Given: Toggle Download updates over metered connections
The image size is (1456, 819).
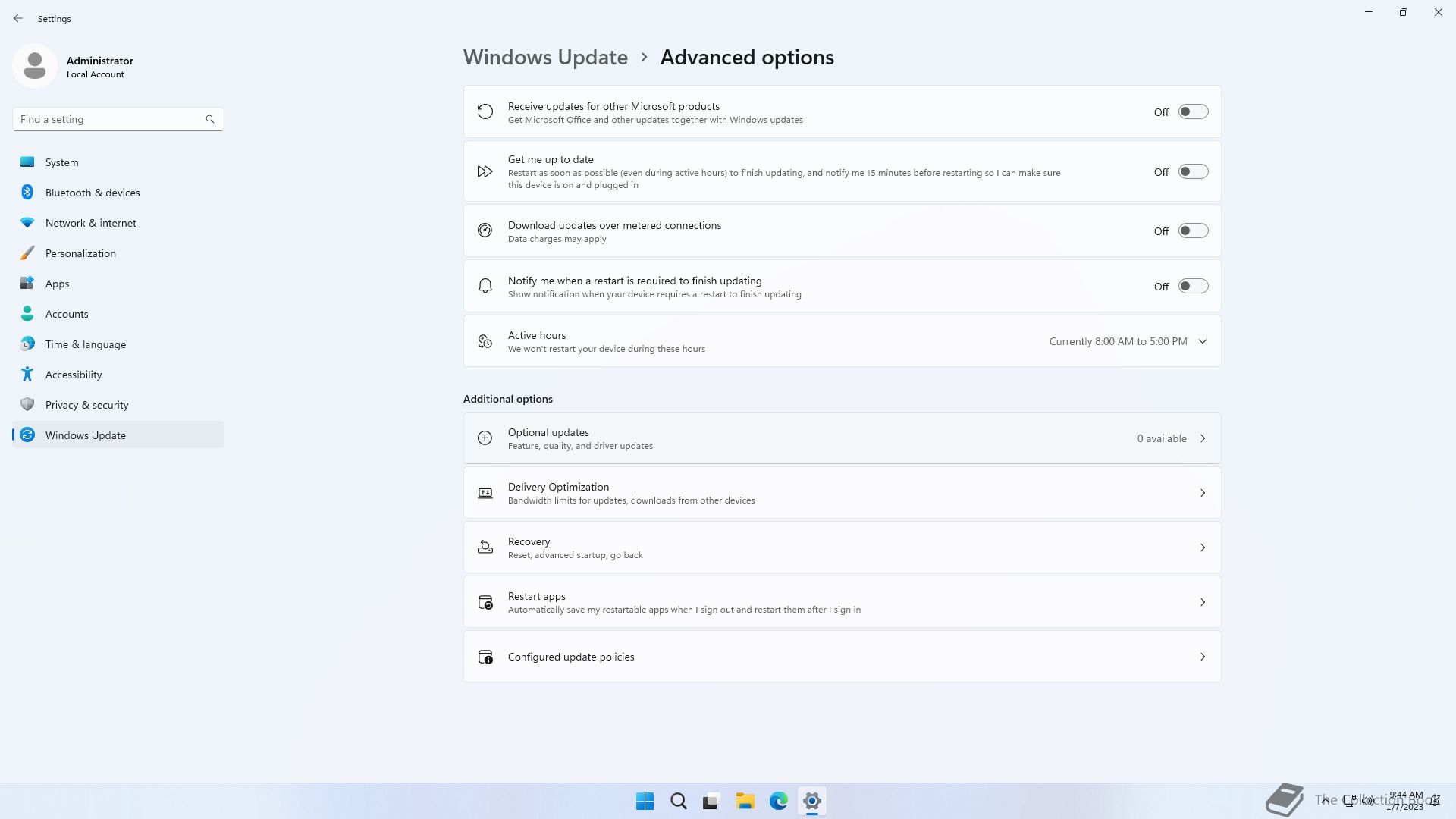Looking at the screenshot, I should [1193, 231].
